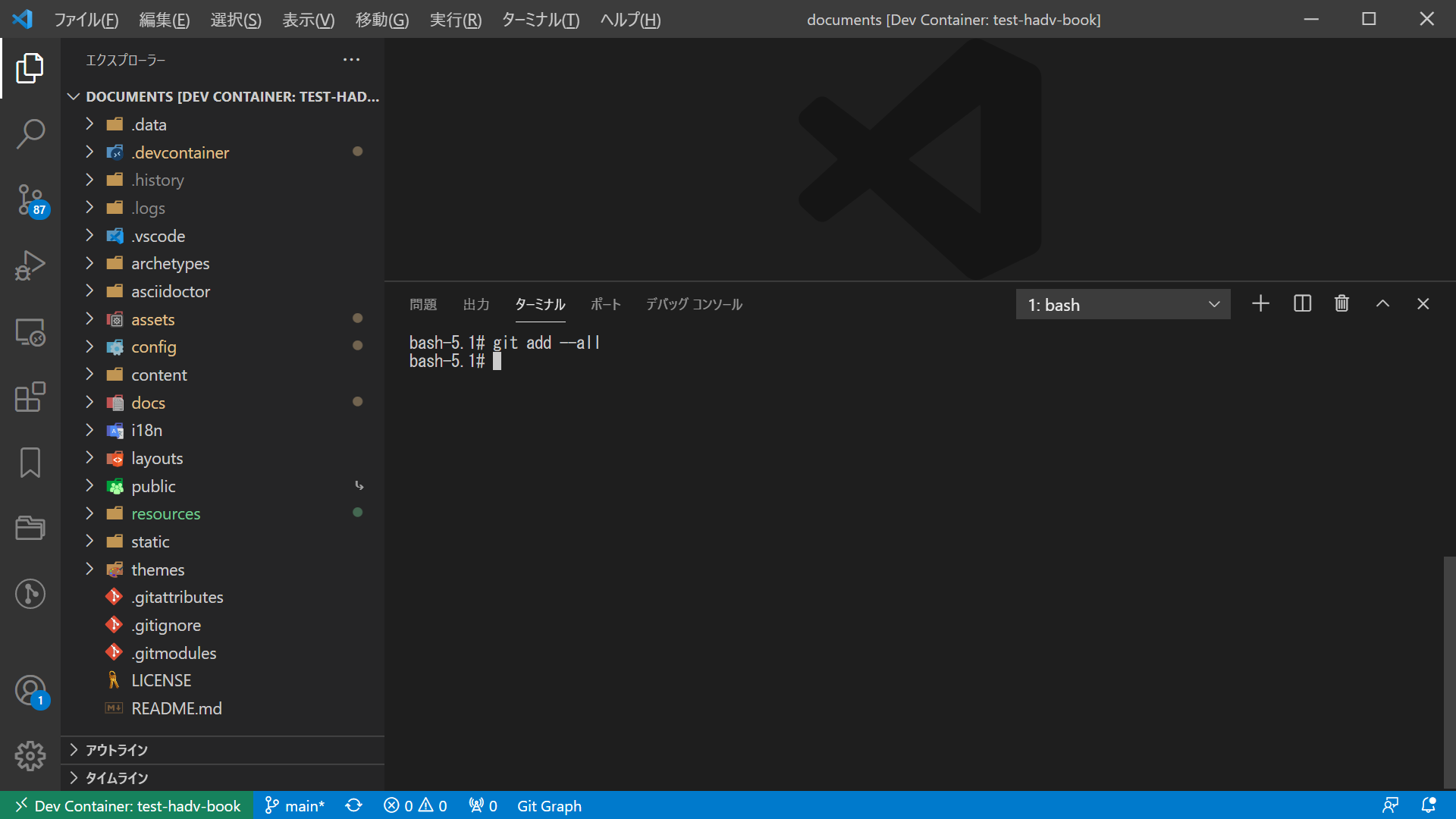Click the Synchronize Changes icon in status bar
The image size is (1456, 819).
pyautogui.click(x=353, y=805)
